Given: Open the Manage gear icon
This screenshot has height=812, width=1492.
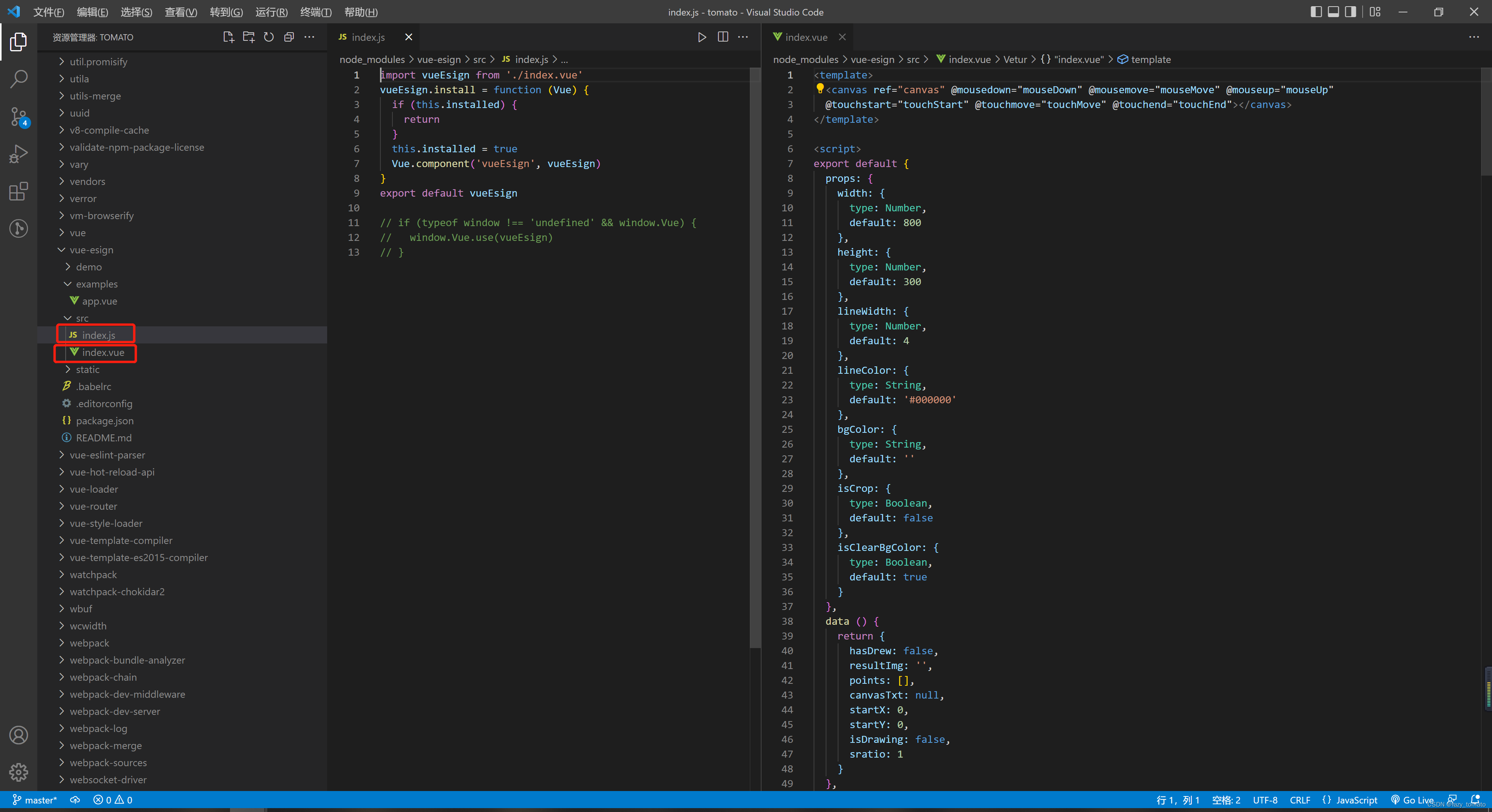Looking at the screenshot, I should tap(19, 772).
